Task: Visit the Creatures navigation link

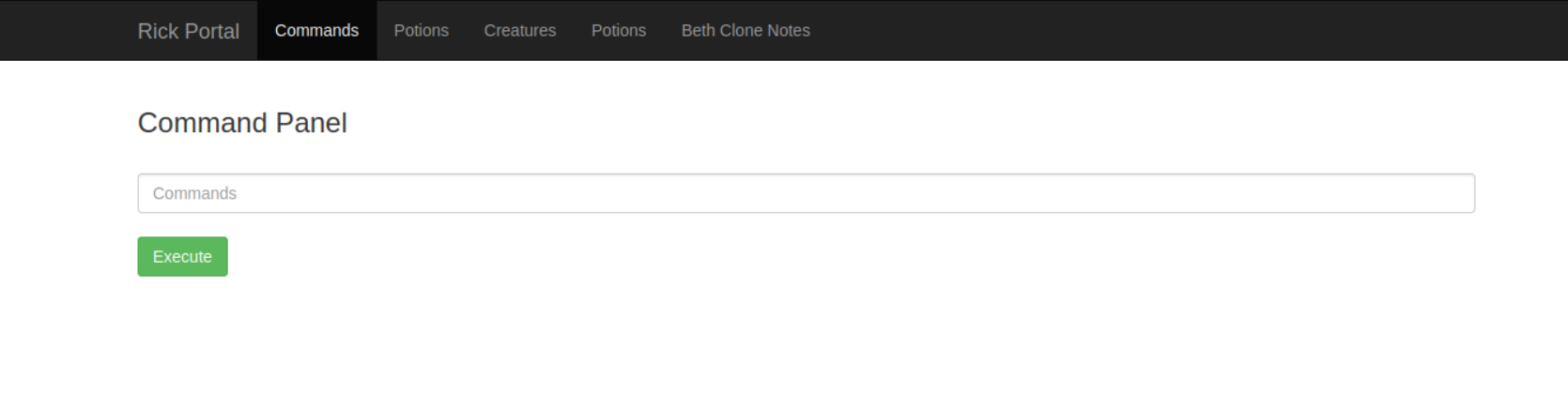Action: click(519, 31)
